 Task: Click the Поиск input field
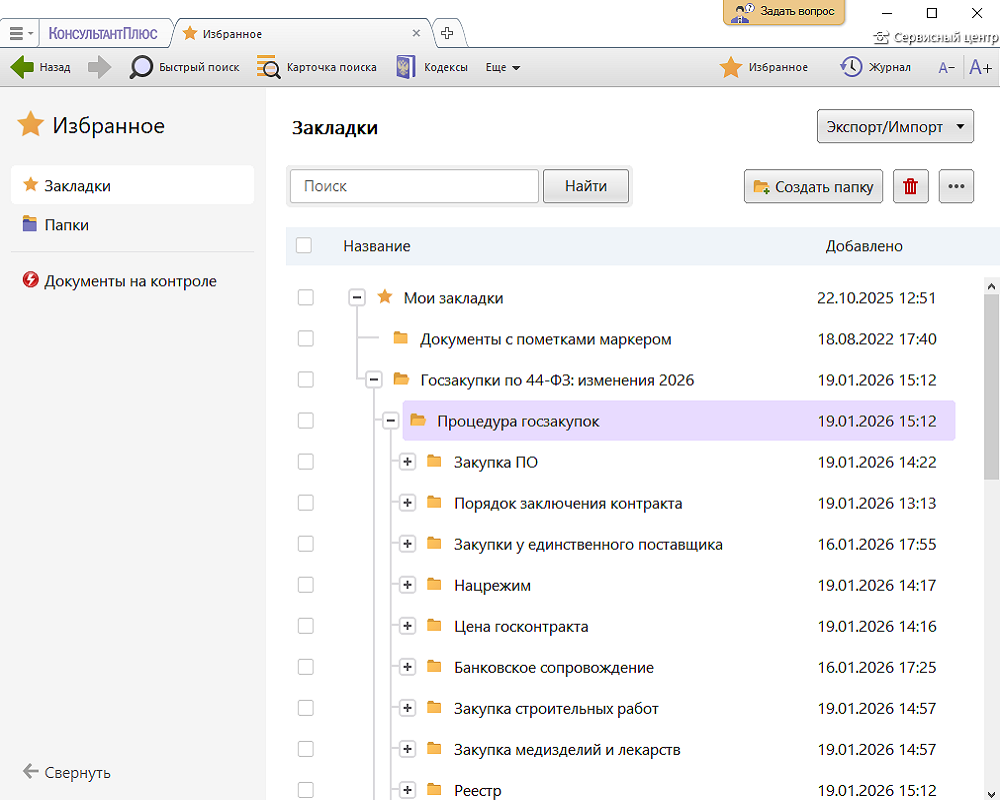pyautogui.click(x=414, y=186)
